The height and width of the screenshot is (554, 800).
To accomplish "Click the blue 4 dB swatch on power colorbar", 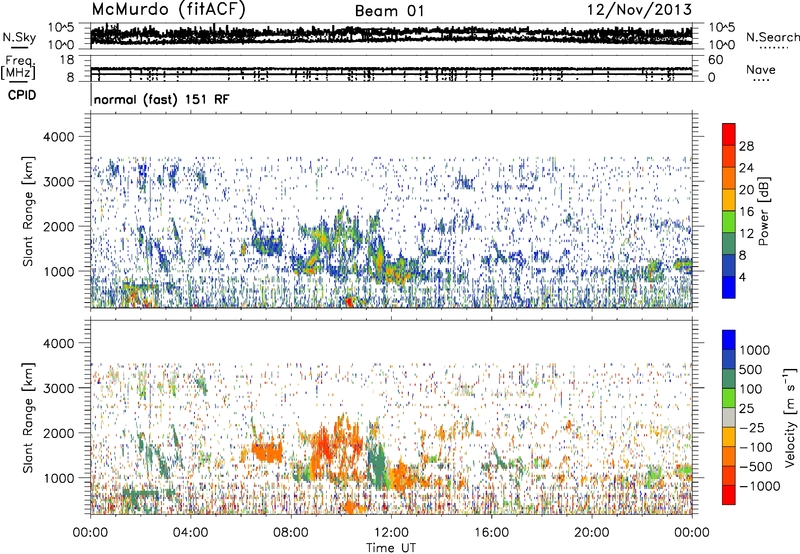I will tap(729, 287).
